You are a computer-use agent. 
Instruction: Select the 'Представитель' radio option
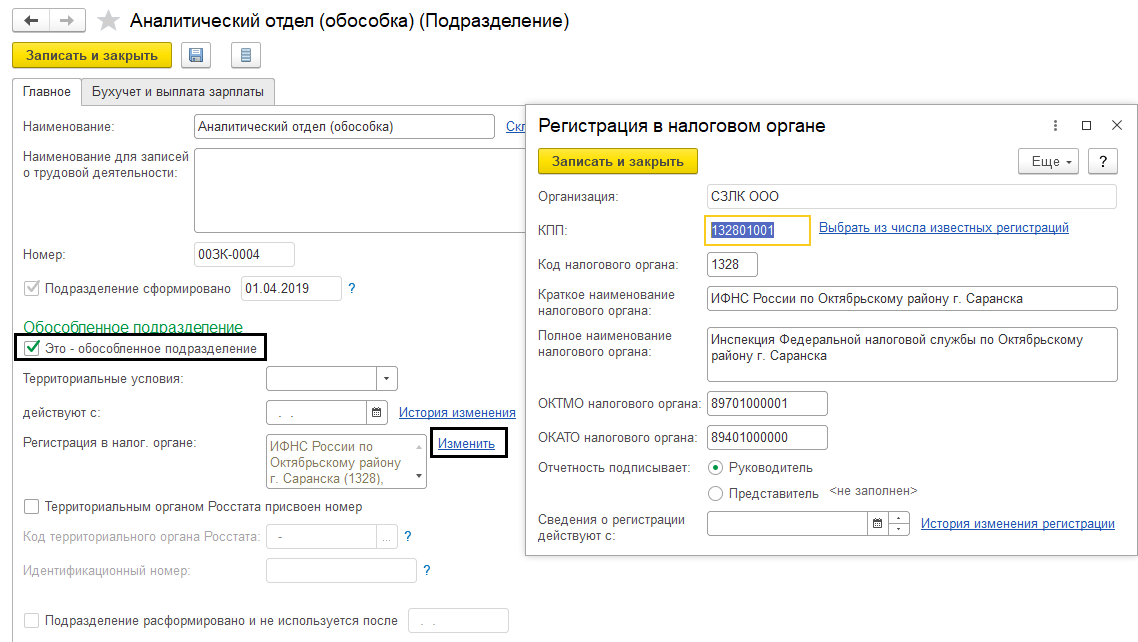pos(715,493)
